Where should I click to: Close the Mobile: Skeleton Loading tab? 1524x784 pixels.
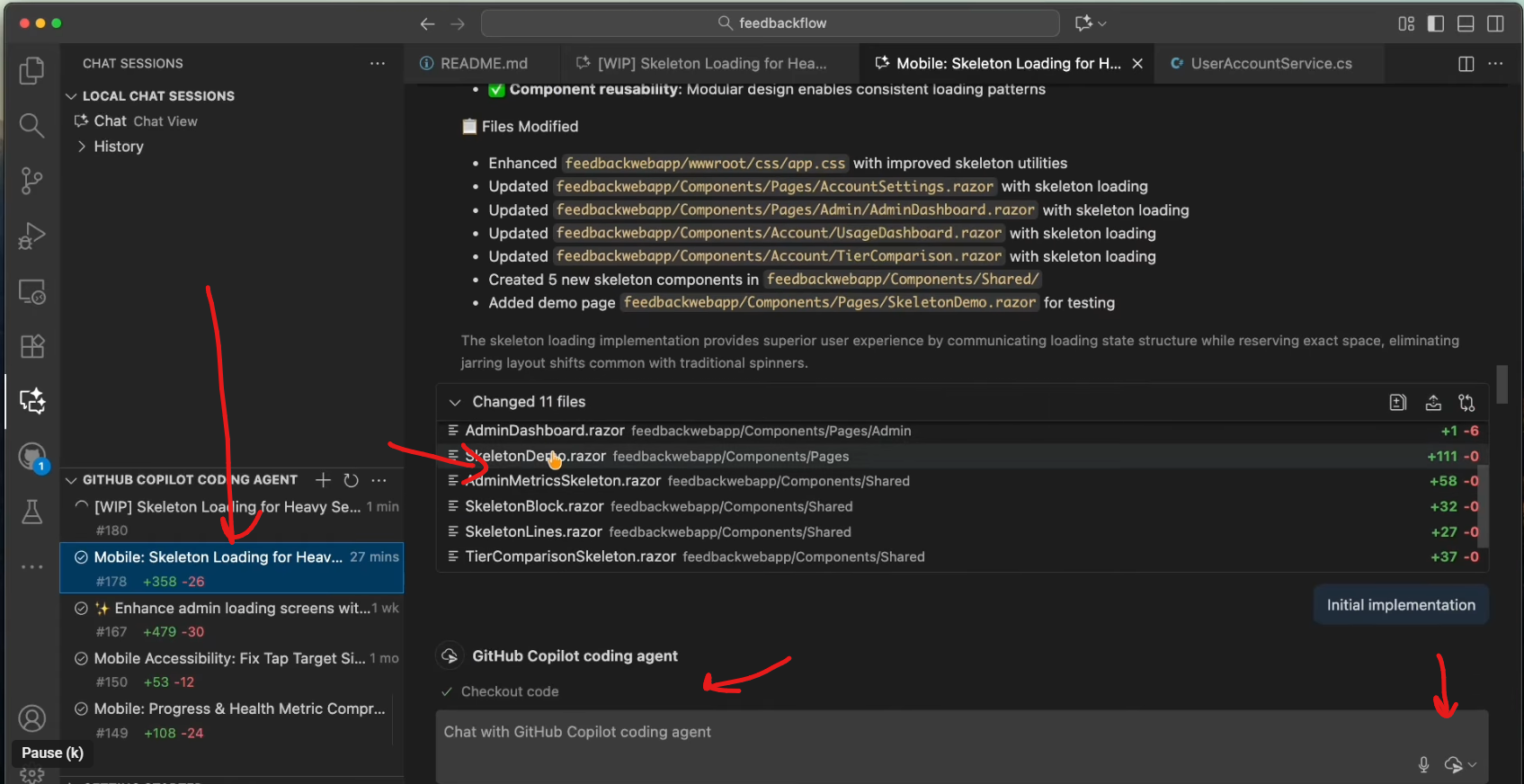click(1137, 64)
